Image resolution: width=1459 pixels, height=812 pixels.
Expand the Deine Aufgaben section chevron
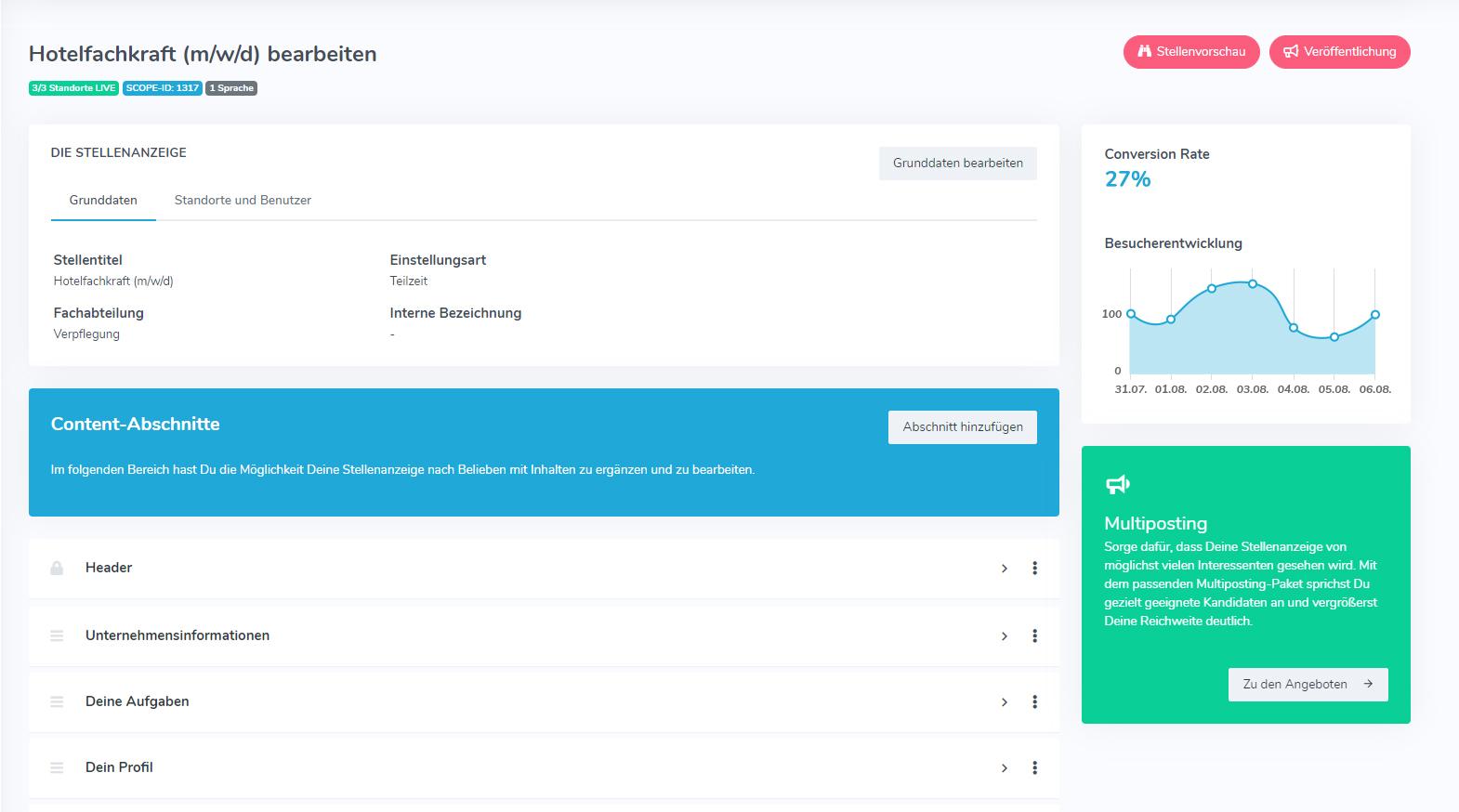1004,702
